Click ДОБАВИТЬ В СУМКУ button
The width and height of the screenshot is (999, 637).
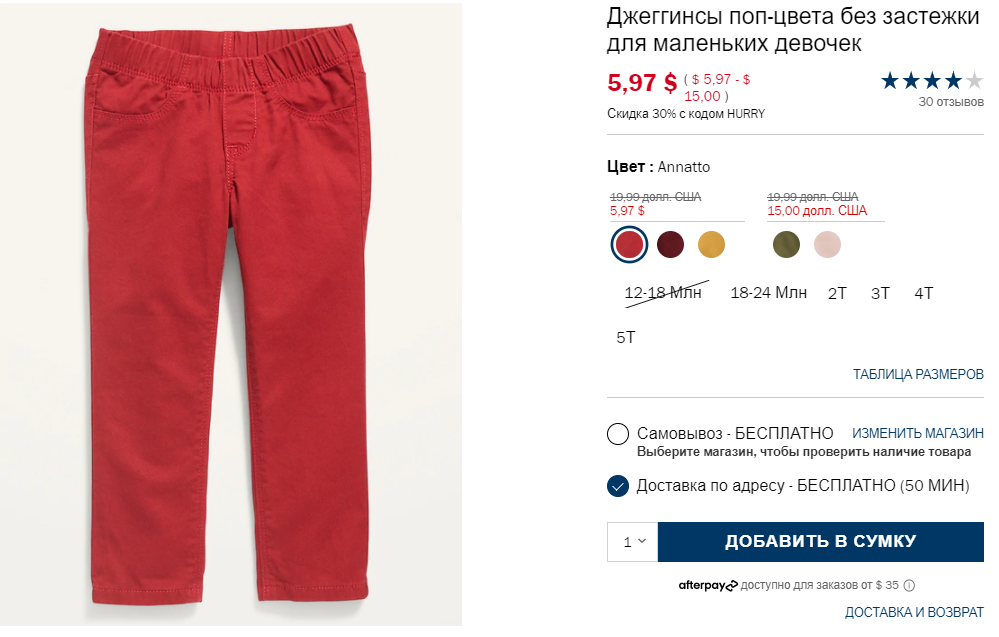click(821, 542)
